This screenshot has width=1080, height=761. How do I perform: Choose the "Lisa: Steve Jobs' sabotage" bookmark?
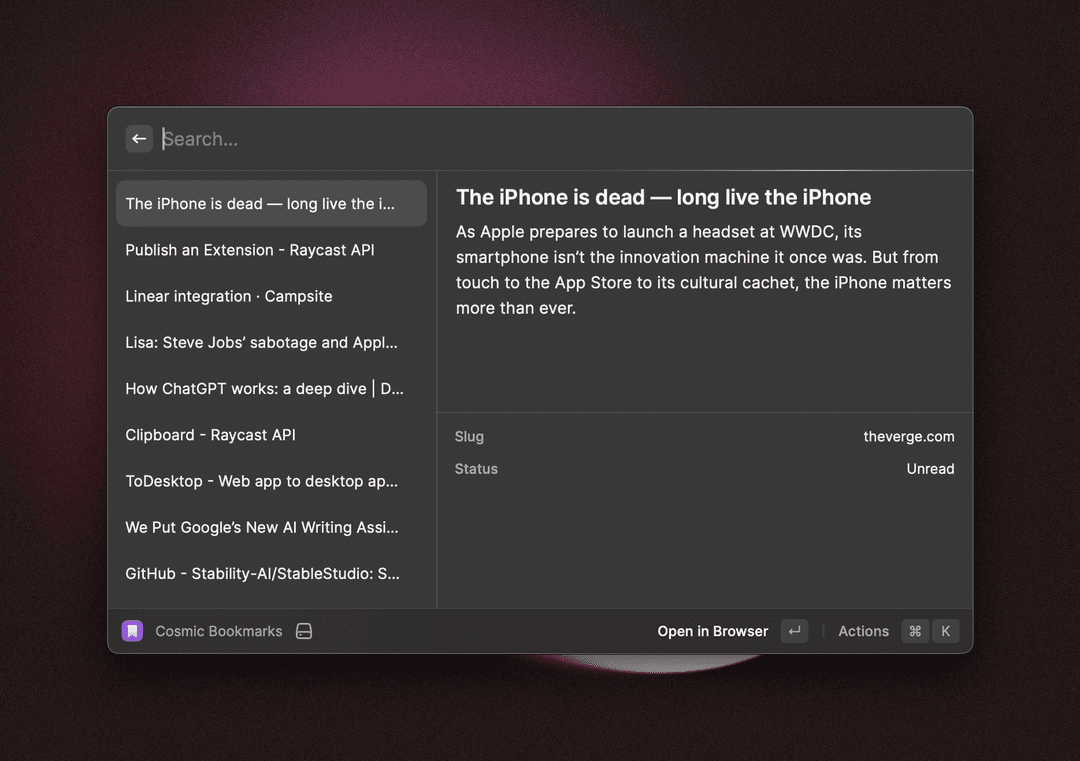click(x=271, y=342)
